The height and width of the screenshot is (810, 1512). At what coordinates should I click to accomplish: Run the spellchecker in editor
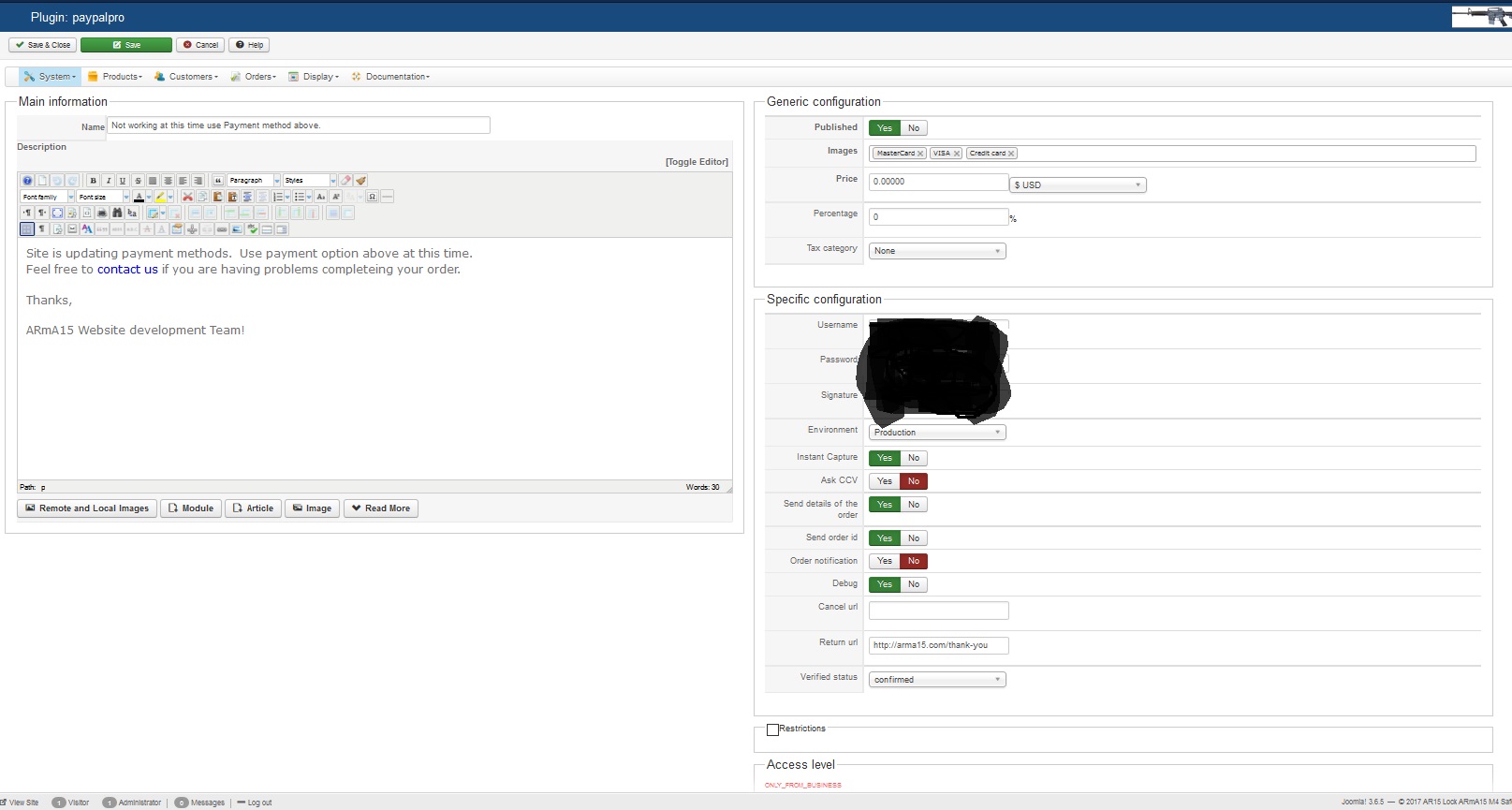pyautogui.click(x=252, y=228)
